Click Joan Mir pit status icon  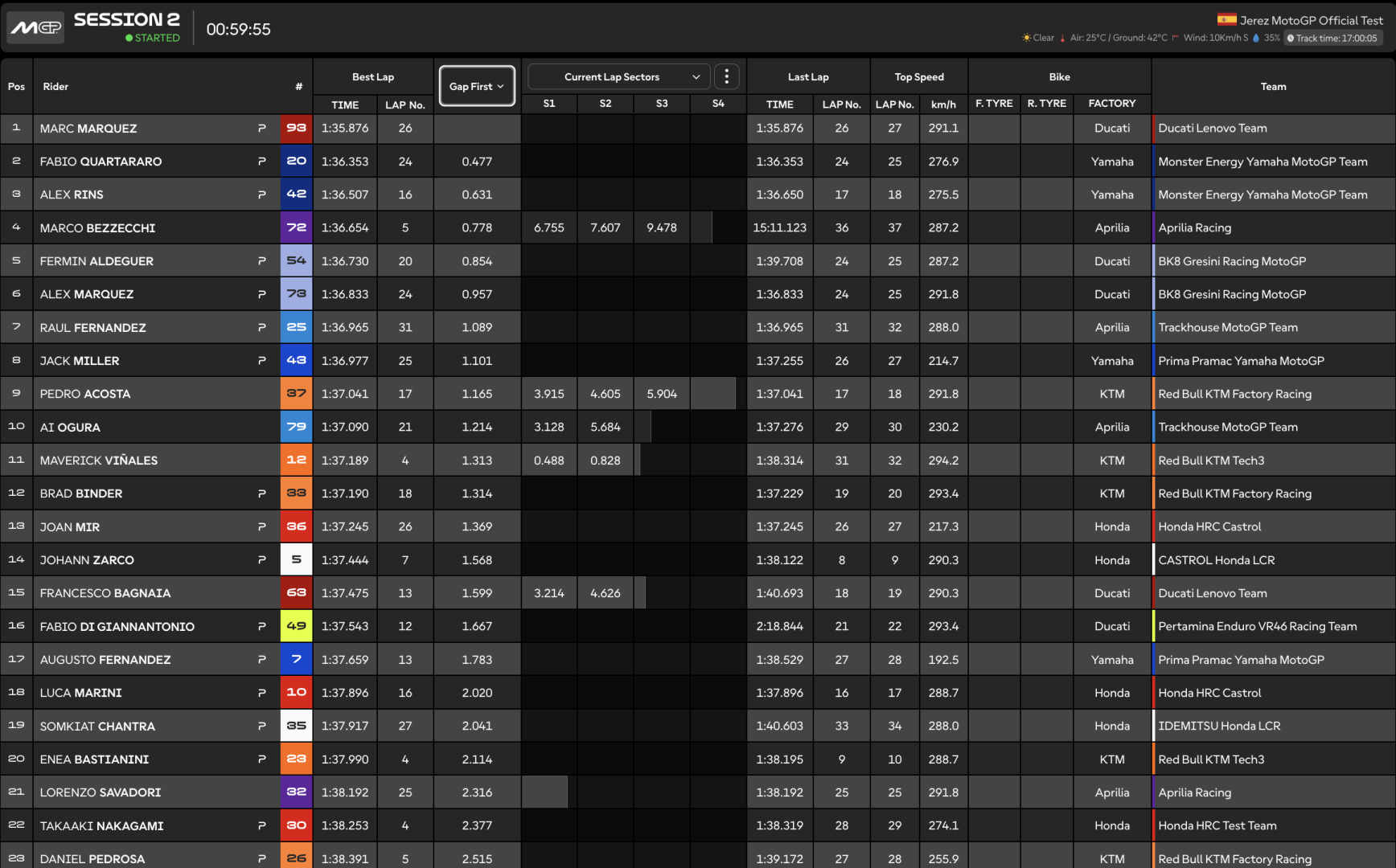pos(261,527)
